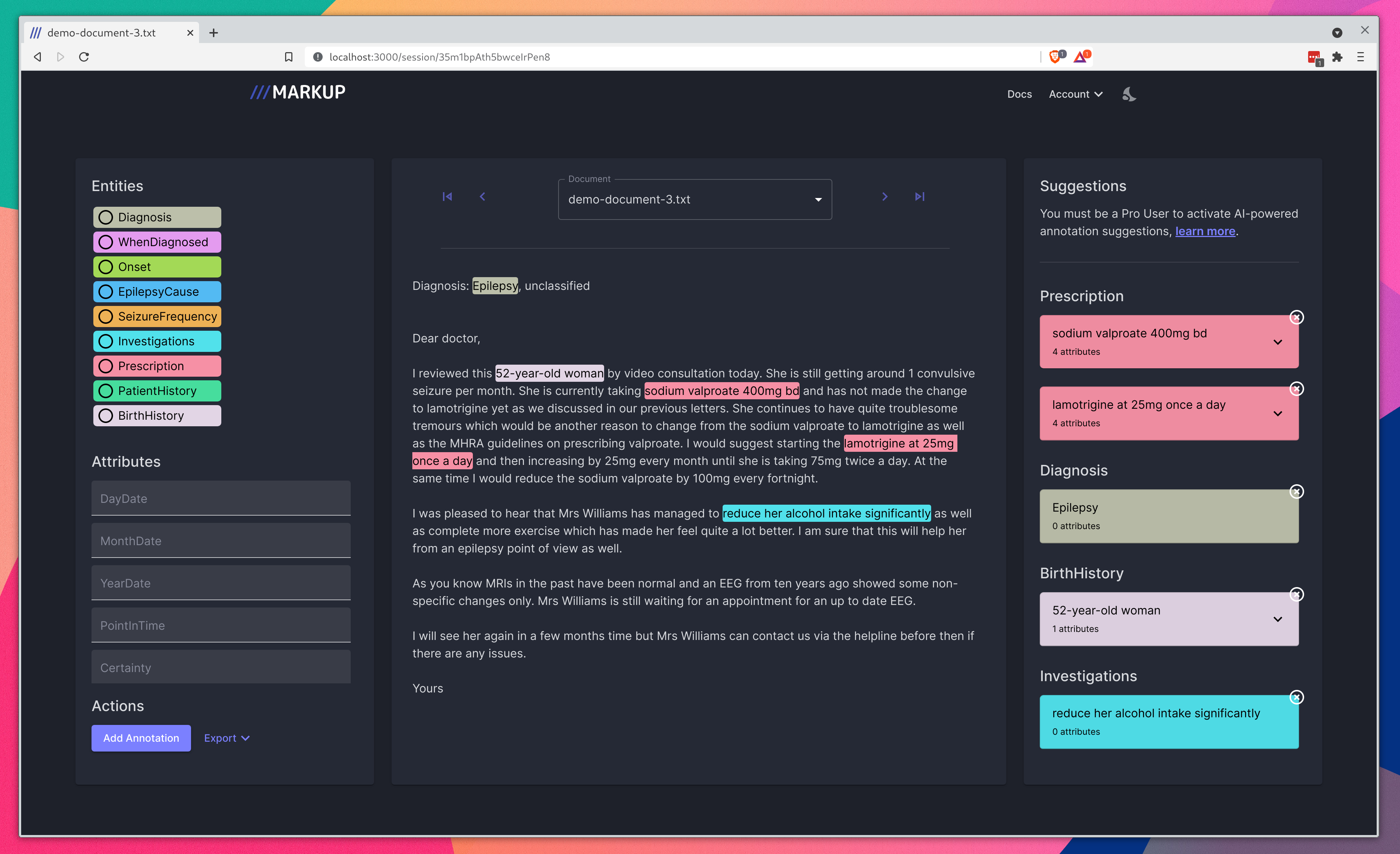Viewport: 1400px width, 854px height.
Task: Select the SeizureFrequency entity option
Action: 106,317
